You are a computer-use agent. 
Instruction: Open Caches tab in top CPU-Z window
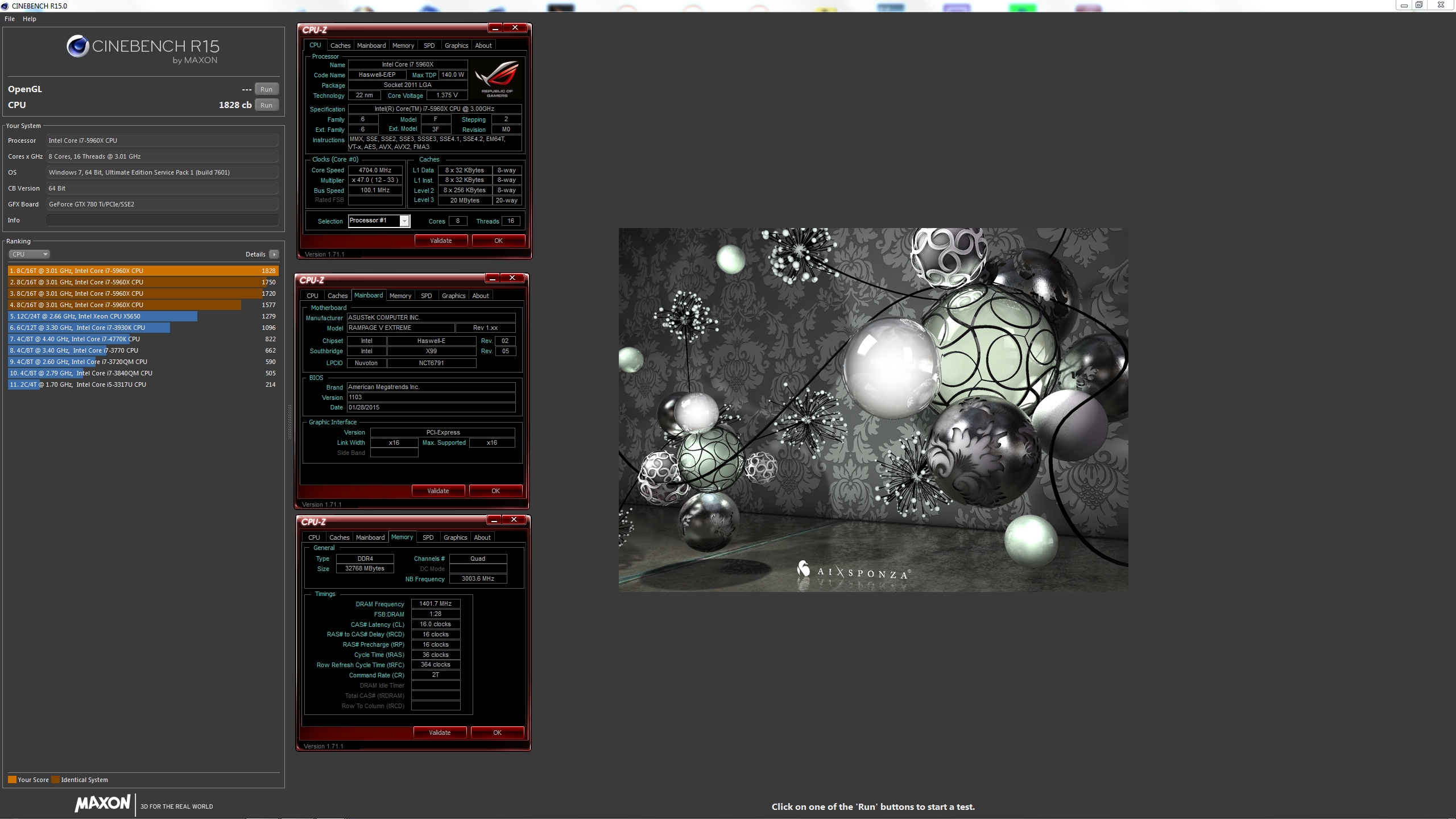pos(340,45)
